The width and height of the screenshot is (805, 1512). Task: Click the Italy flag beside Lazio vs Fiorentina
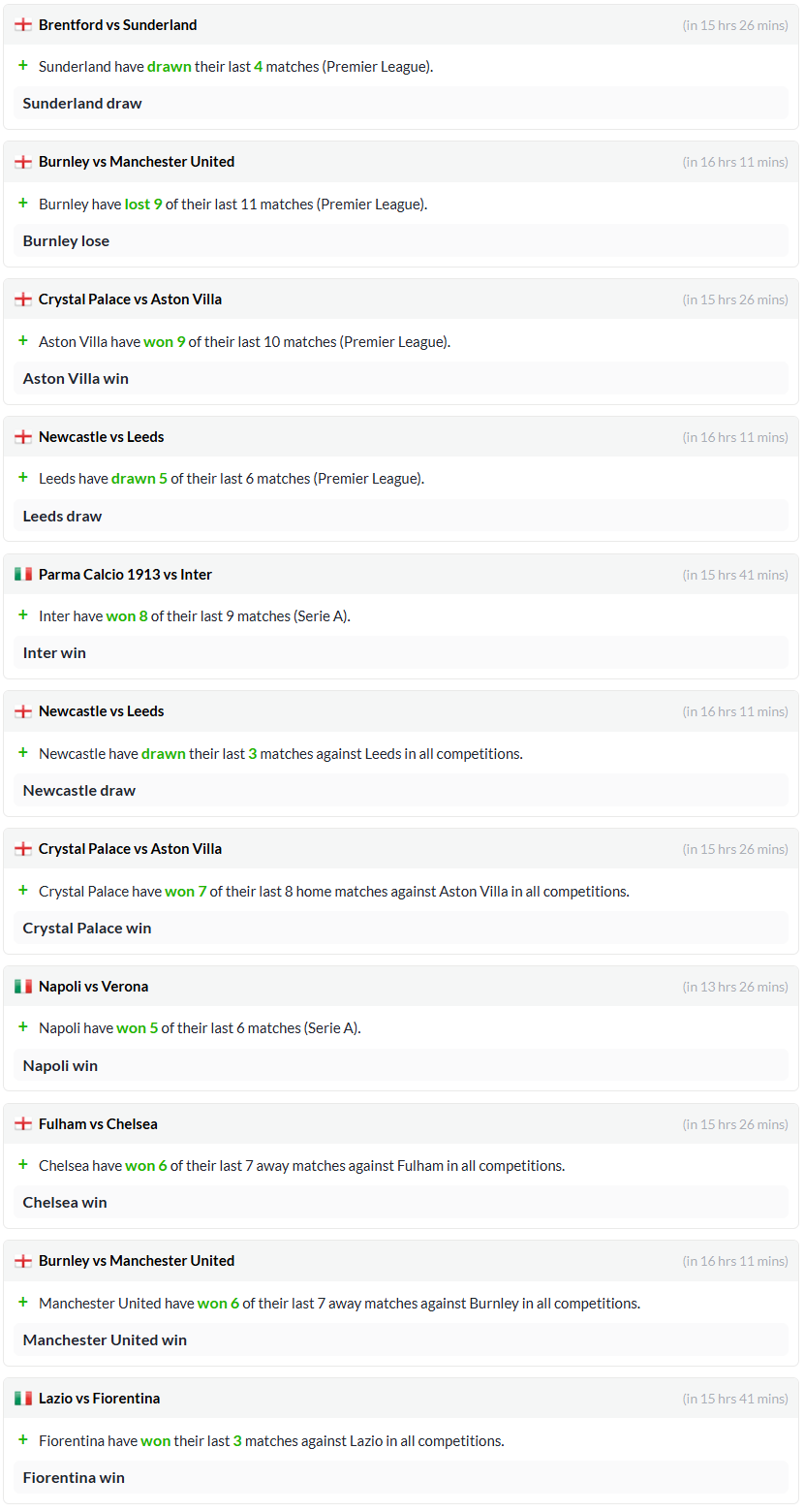coord(23,1398)
